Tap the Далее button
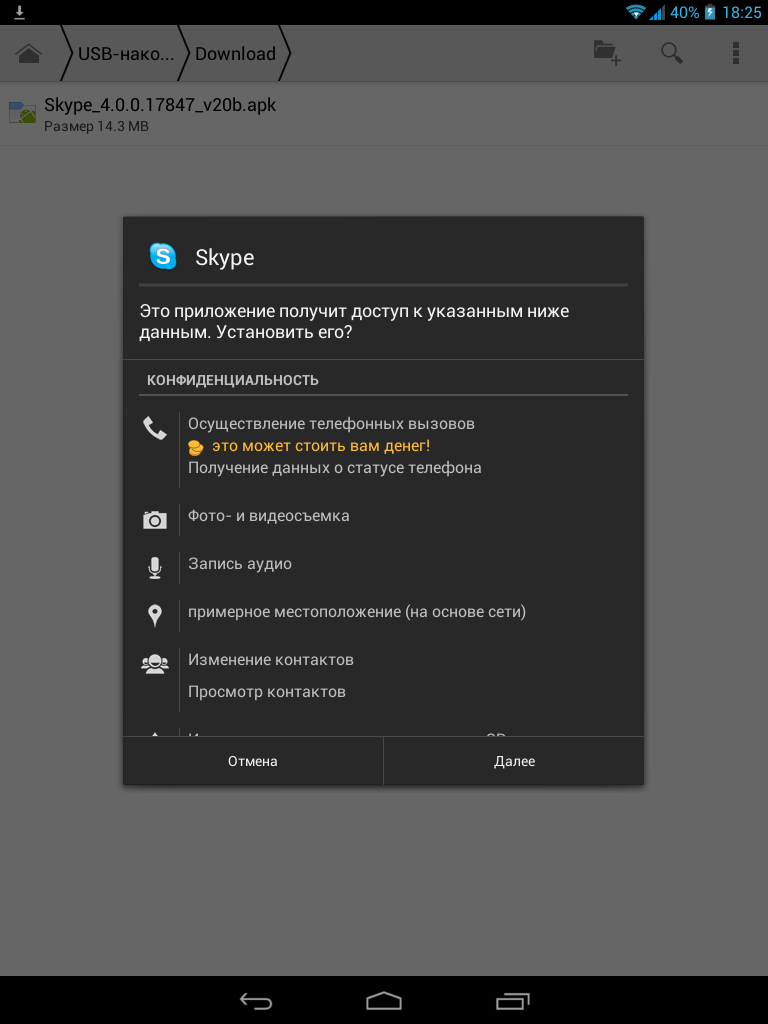Viewport: 768px width, 1024px height. [514, 761]
